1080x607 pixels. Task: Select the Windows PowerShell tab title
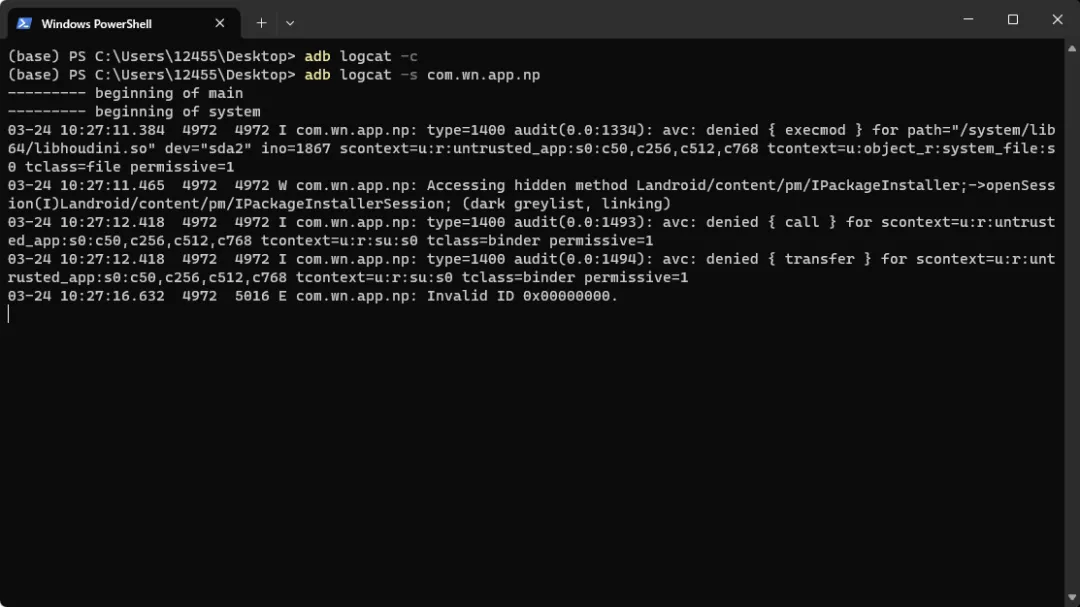[96, 24]
